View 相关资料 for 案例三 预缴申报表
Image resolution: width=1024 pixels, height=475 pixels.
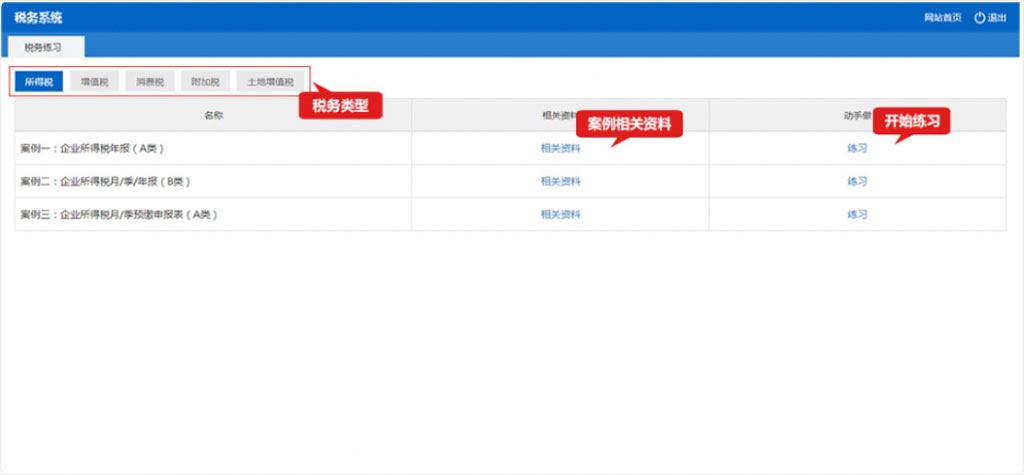[x=560, y=214]
